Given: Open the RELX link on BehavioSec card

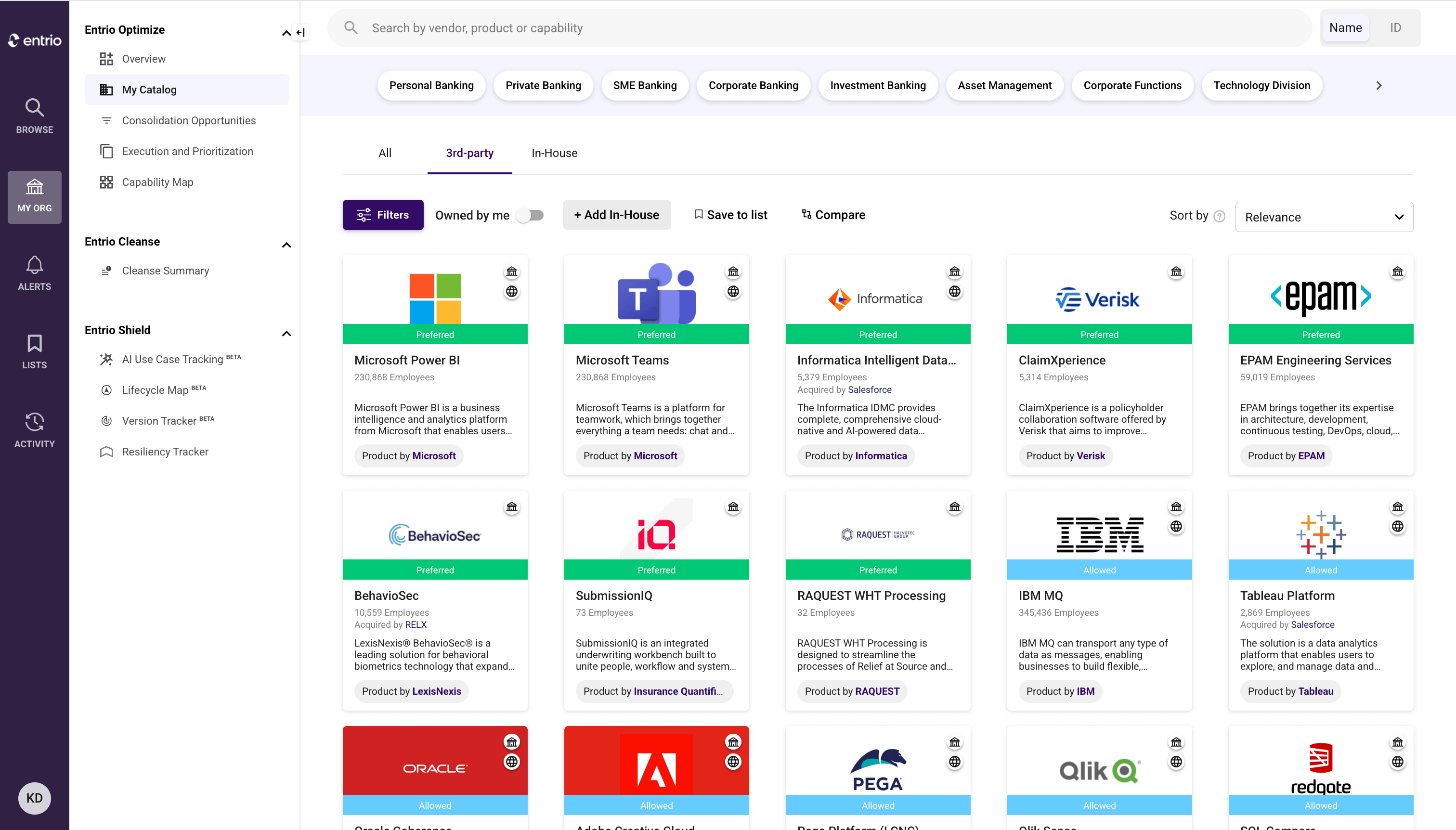Looking at the screenshot, I should click(x=416, y=624).
